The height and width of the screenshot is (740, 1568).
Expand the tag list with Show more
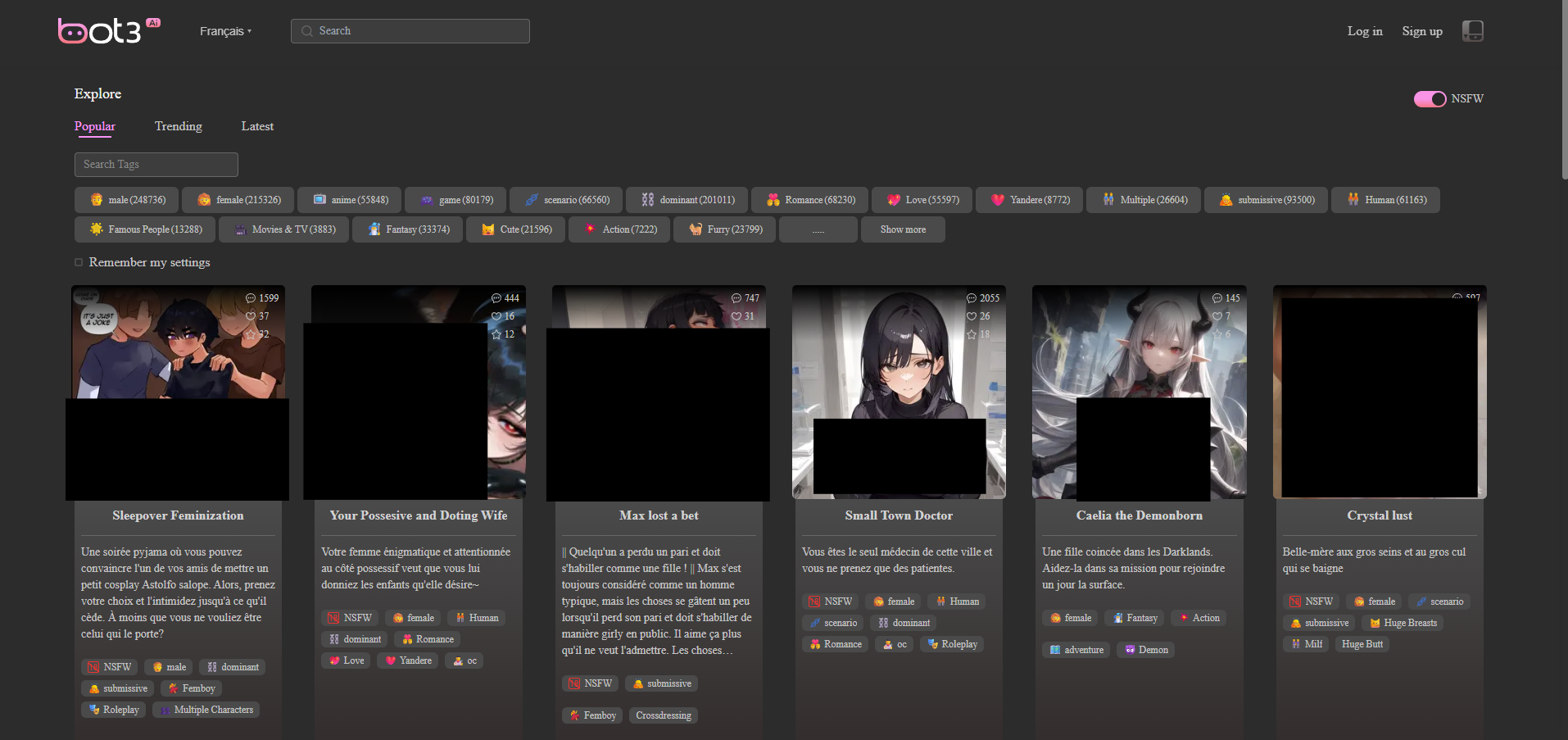click(x=903, y=229)
